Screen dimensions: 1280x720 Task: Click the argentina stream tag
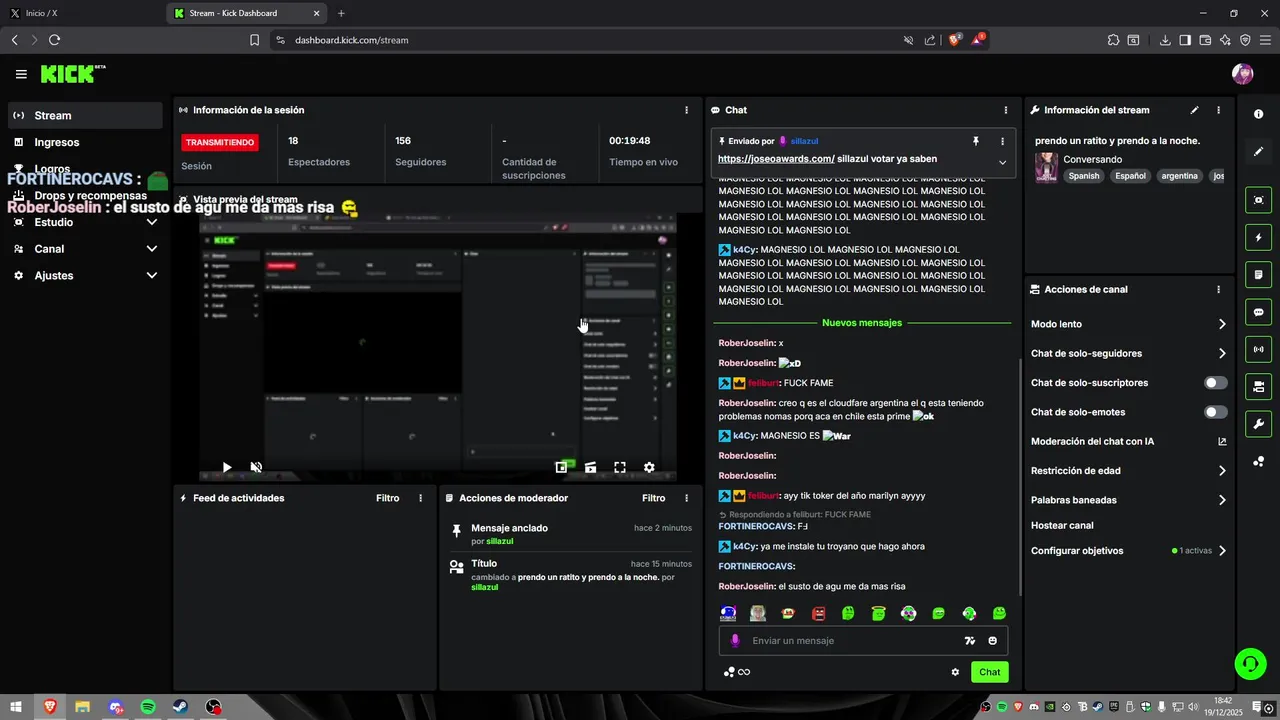(x=1179, y=176)
